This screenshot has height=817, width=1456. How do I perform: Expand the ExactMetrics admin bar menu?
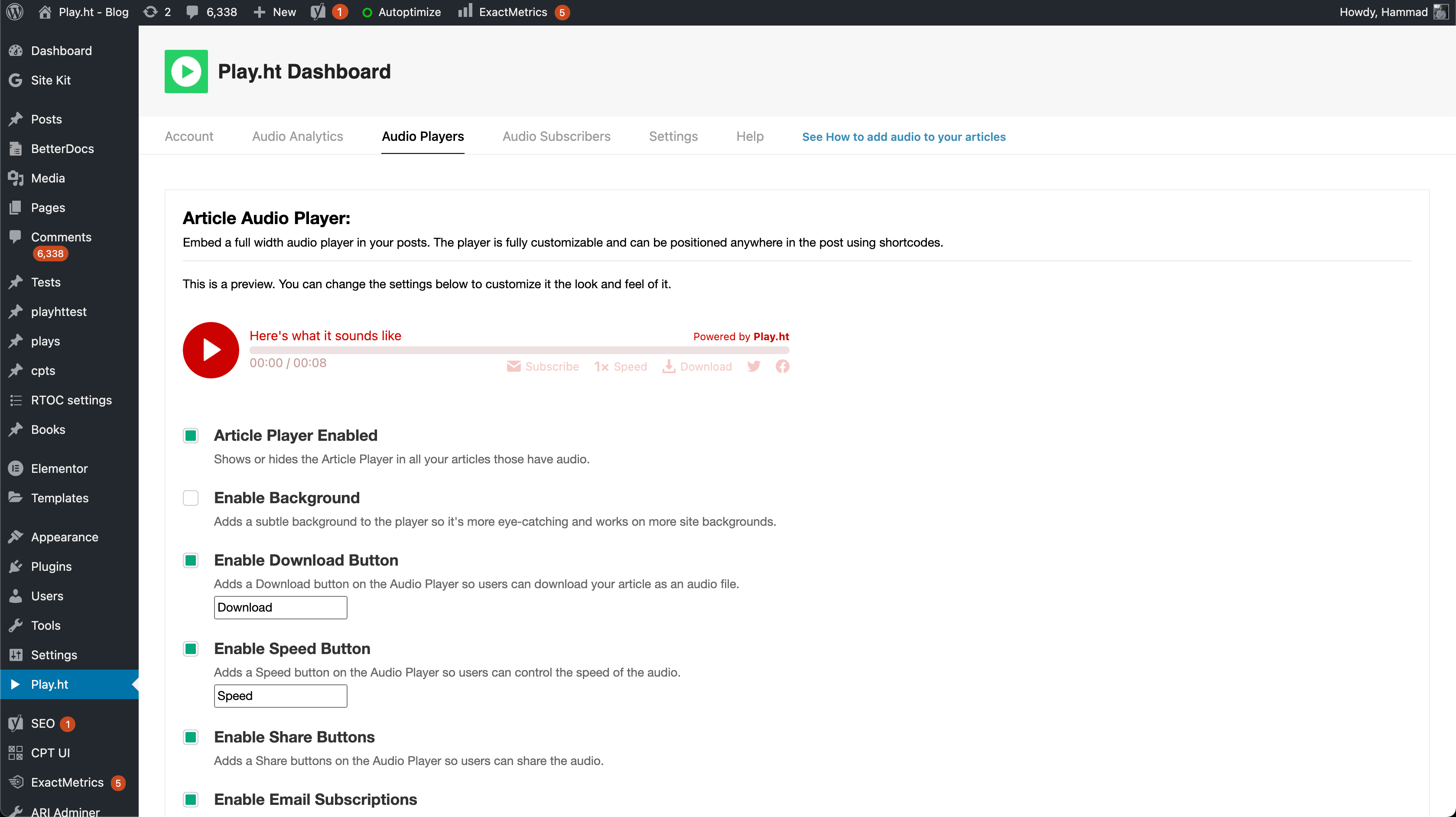tap(512, 12)
